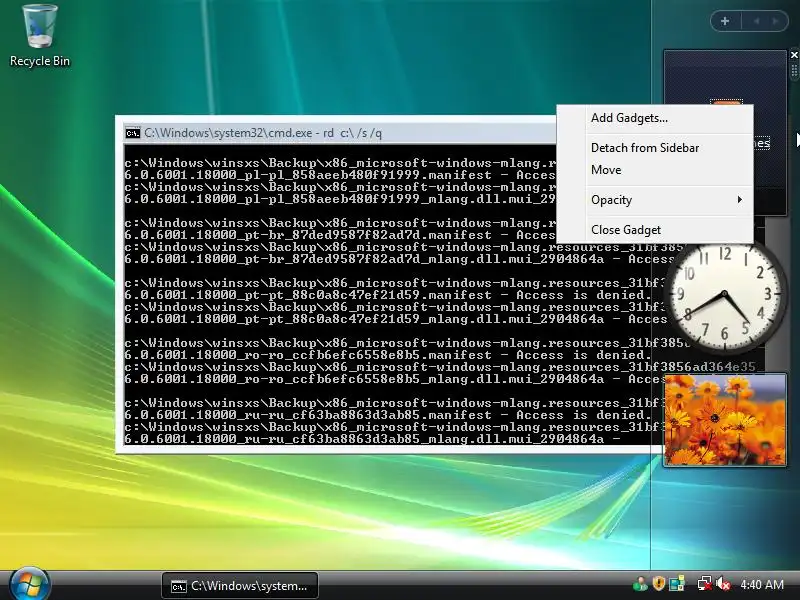Click pt-pt manifest Access is denied line
Image resolution: width=800 pixels, height=600 pixels.
[x=387, y=295]
